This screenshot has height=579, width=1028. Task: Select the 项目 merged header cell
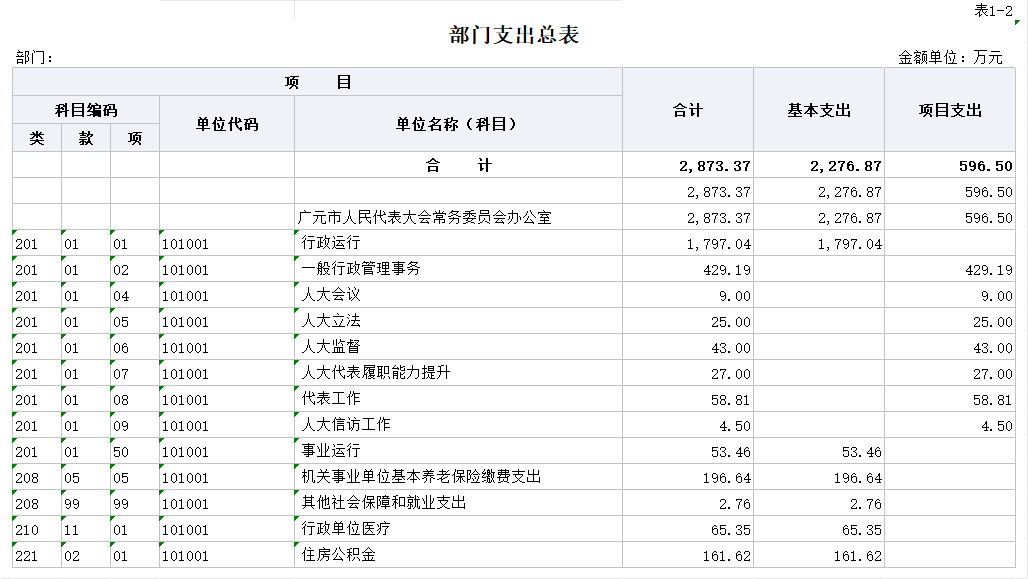[x=317, y=83]
